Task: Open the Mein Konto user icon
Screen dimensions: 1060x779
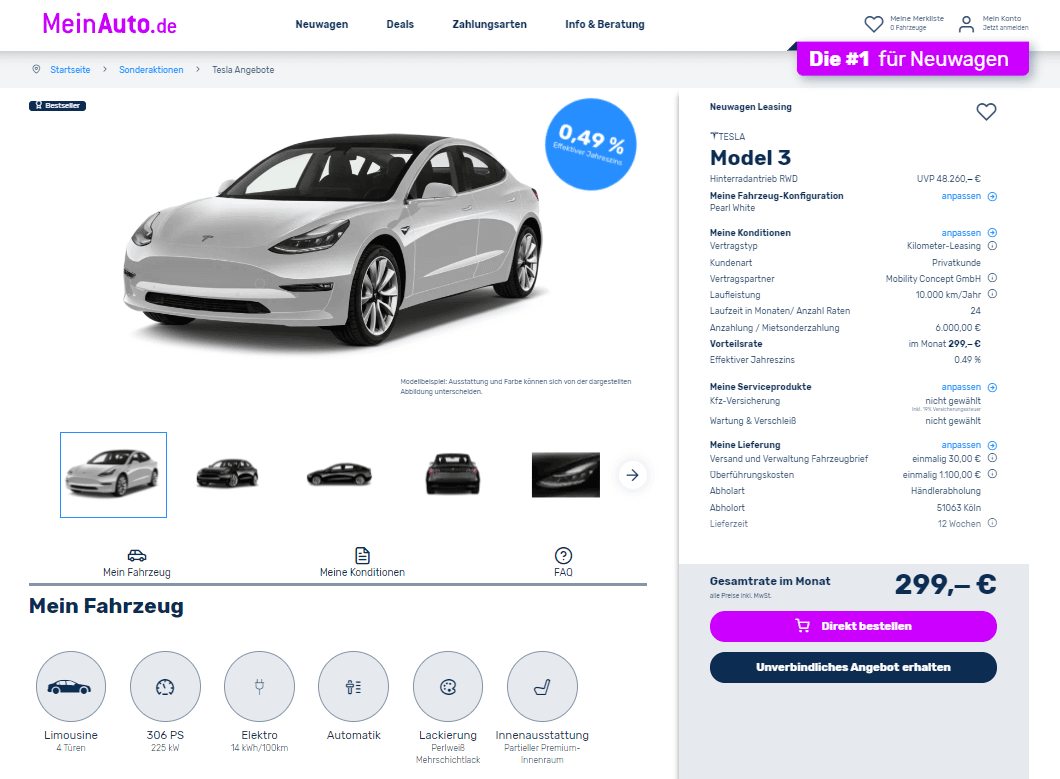Action: (967, 24)
